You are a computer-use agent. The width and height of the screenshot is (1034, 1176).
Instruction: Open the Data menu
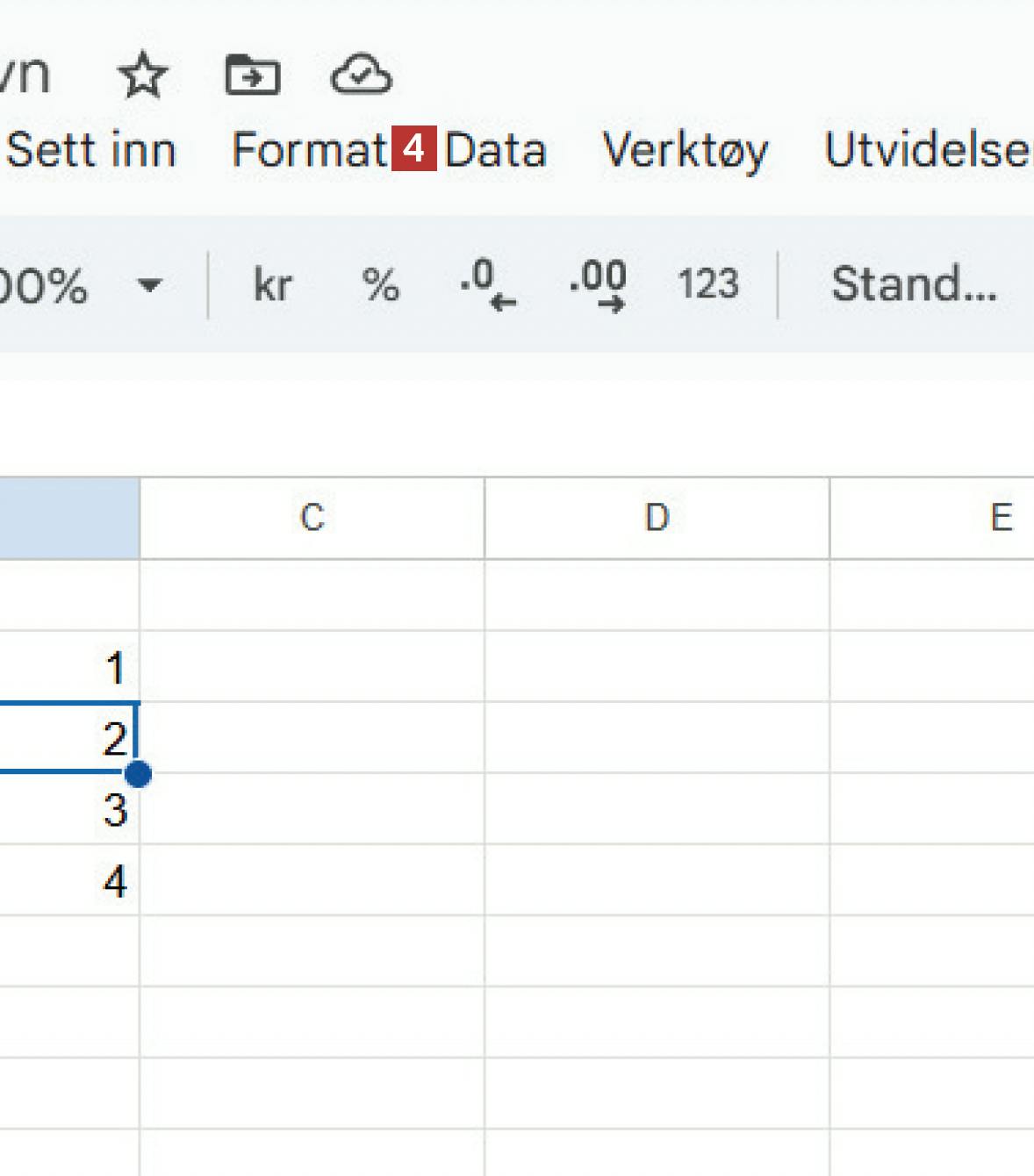496,150
